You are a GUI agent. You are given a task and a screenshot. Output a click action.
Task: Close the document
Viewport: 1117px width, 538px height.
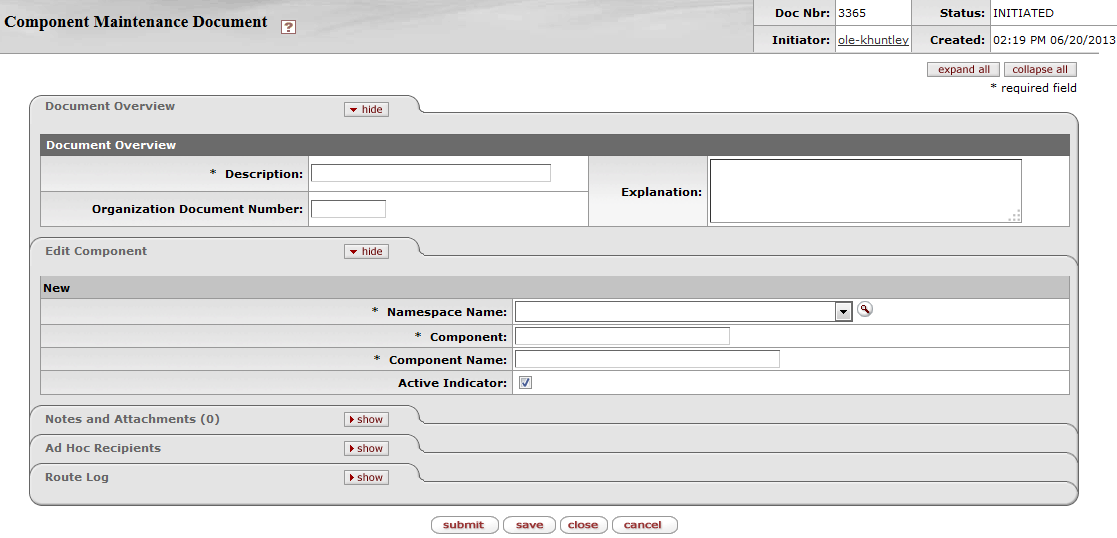[x=583, y=525]
